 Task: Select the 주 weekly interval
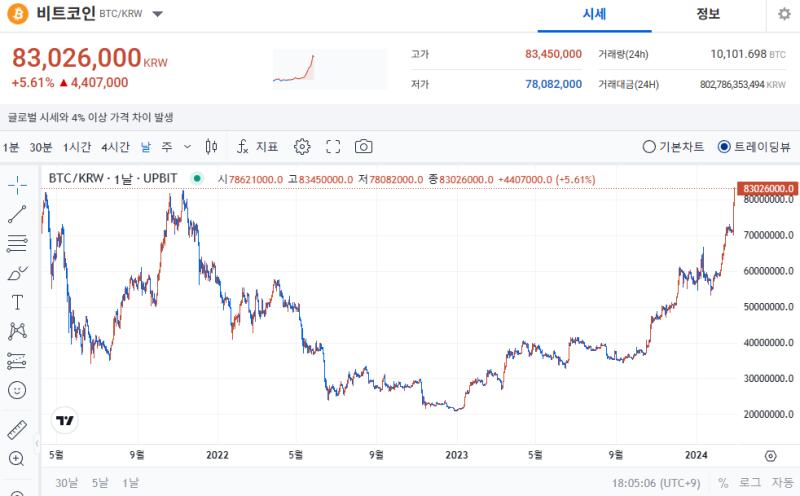pos(167,147)
